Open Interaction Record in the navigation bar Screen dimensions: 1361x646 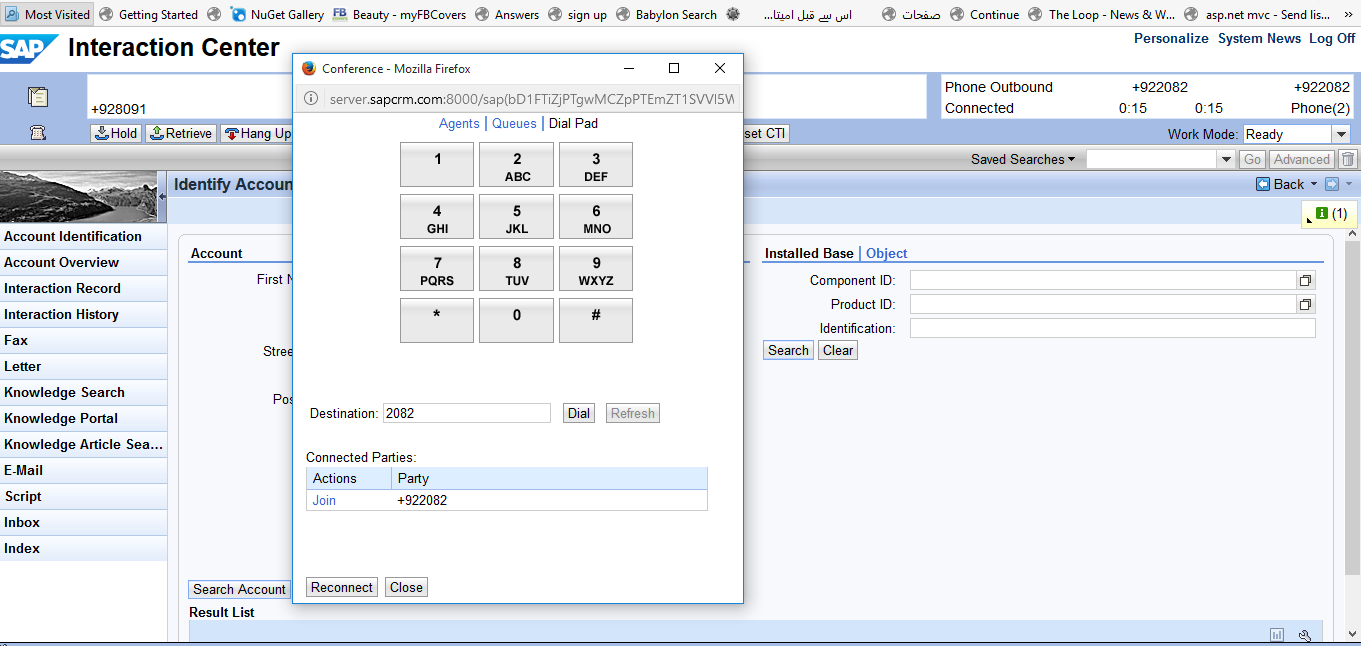tap(62, 288)
